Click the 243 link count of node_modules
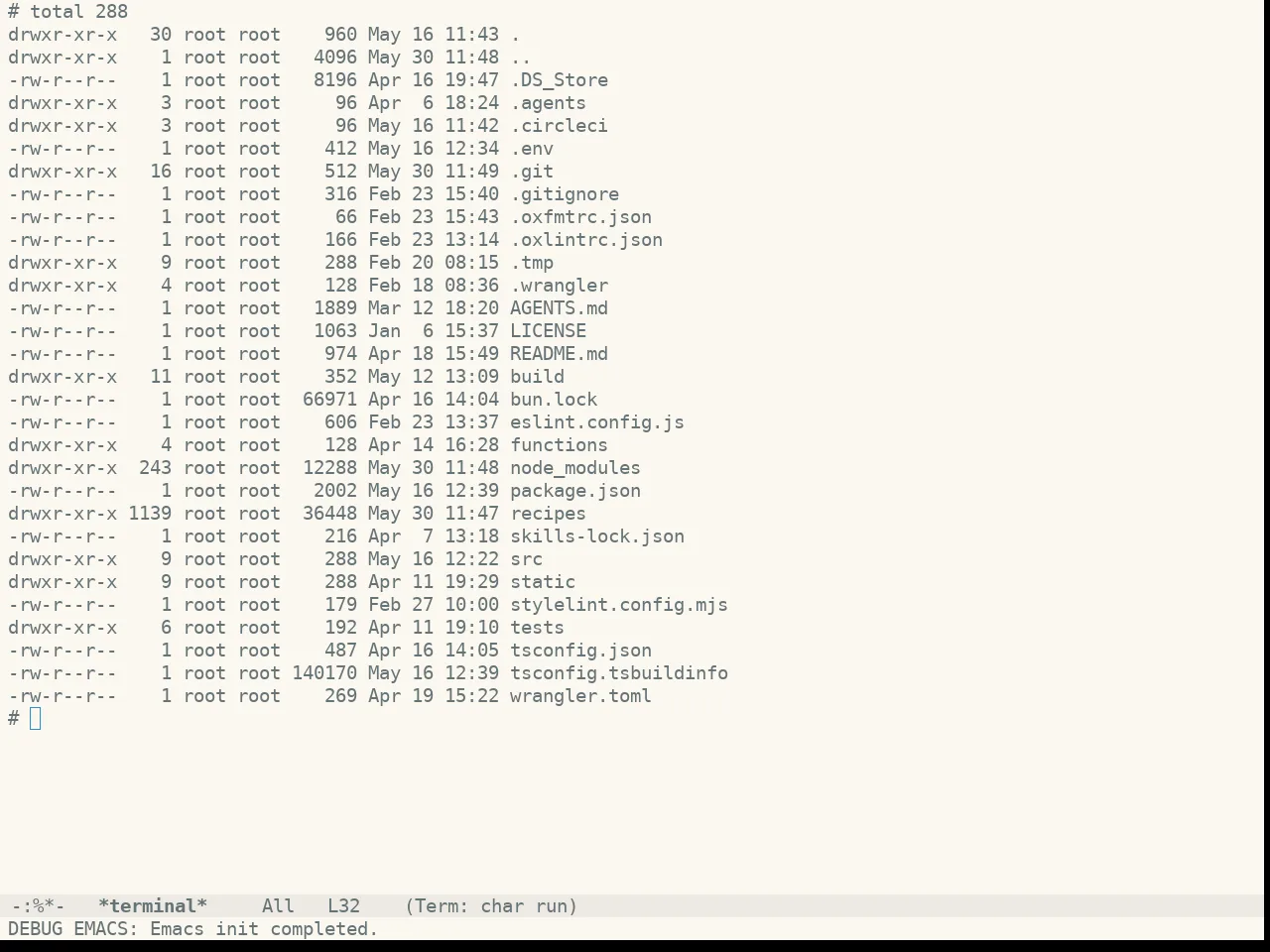Image resolution: width=1270 pixels, height=952 pixels. 156,468
